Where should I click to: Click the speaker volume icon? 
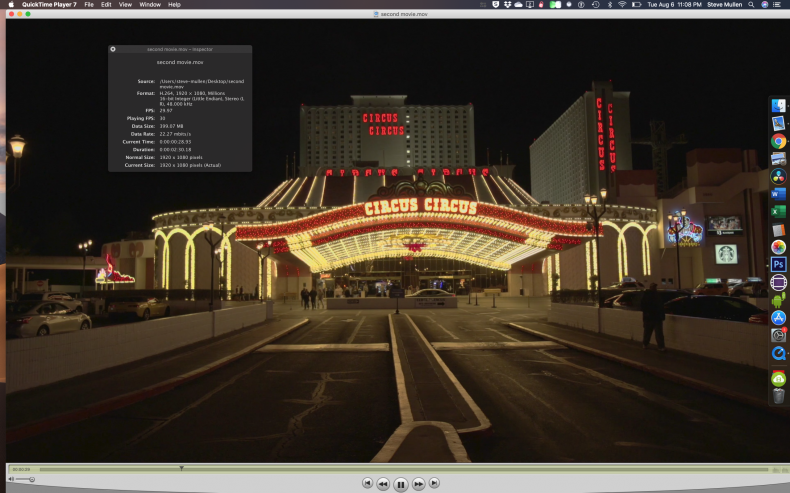[11, 479]
